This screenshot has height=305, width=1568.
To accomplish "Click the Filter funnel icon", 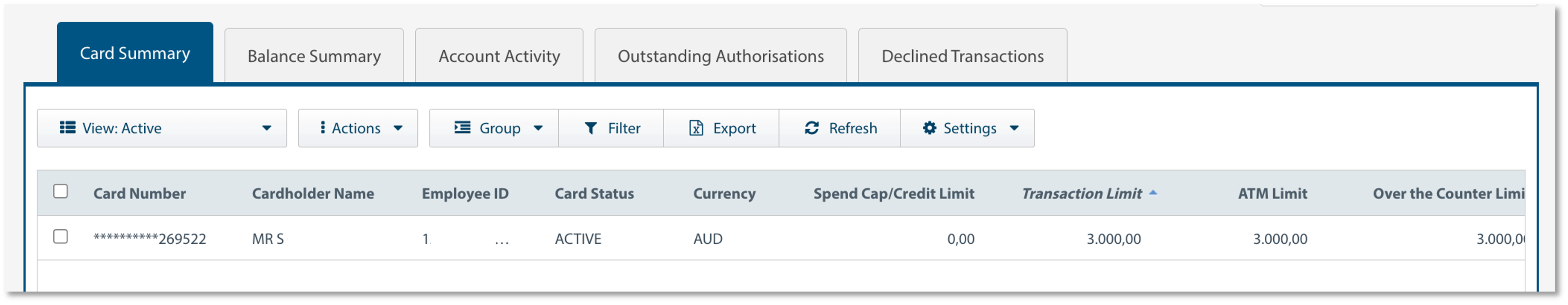I will (590, 128).
